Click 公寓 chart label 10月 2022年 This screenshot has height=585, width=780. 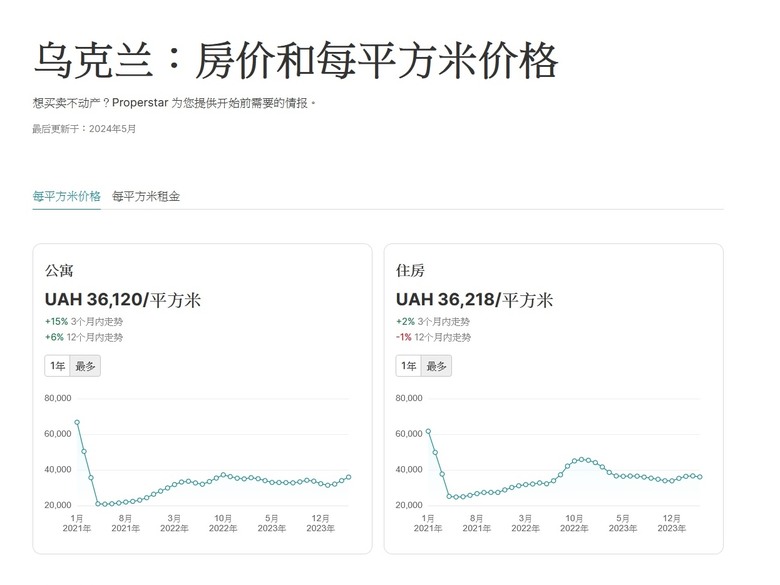pyautogui.click(x=223, y=523)
